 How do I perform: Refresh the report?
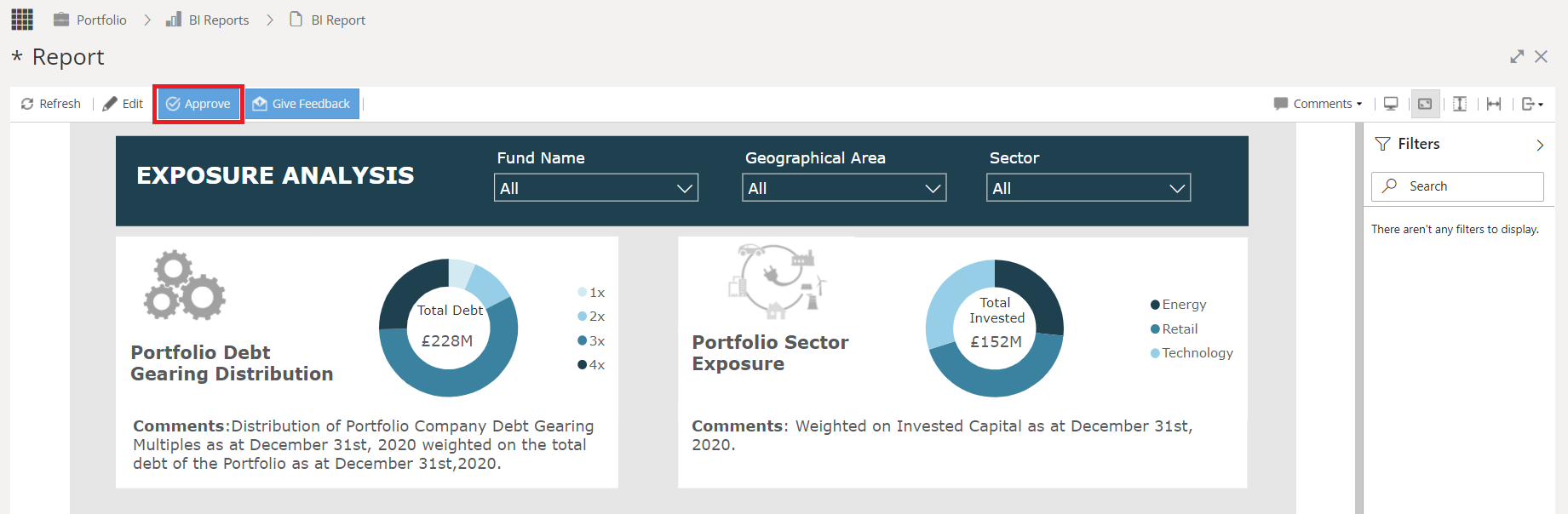click(51, 104)
